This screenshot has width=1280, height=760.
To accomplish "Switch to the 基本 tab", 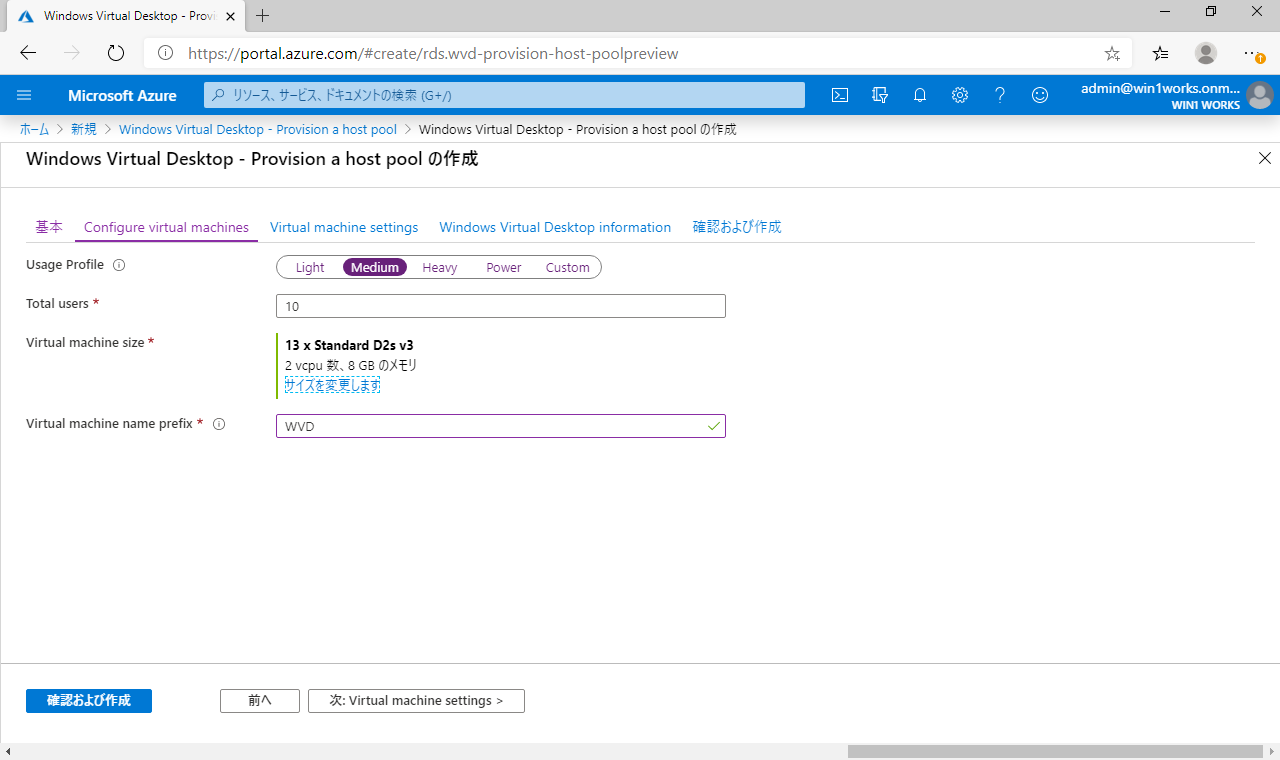I will click(49, 227).
